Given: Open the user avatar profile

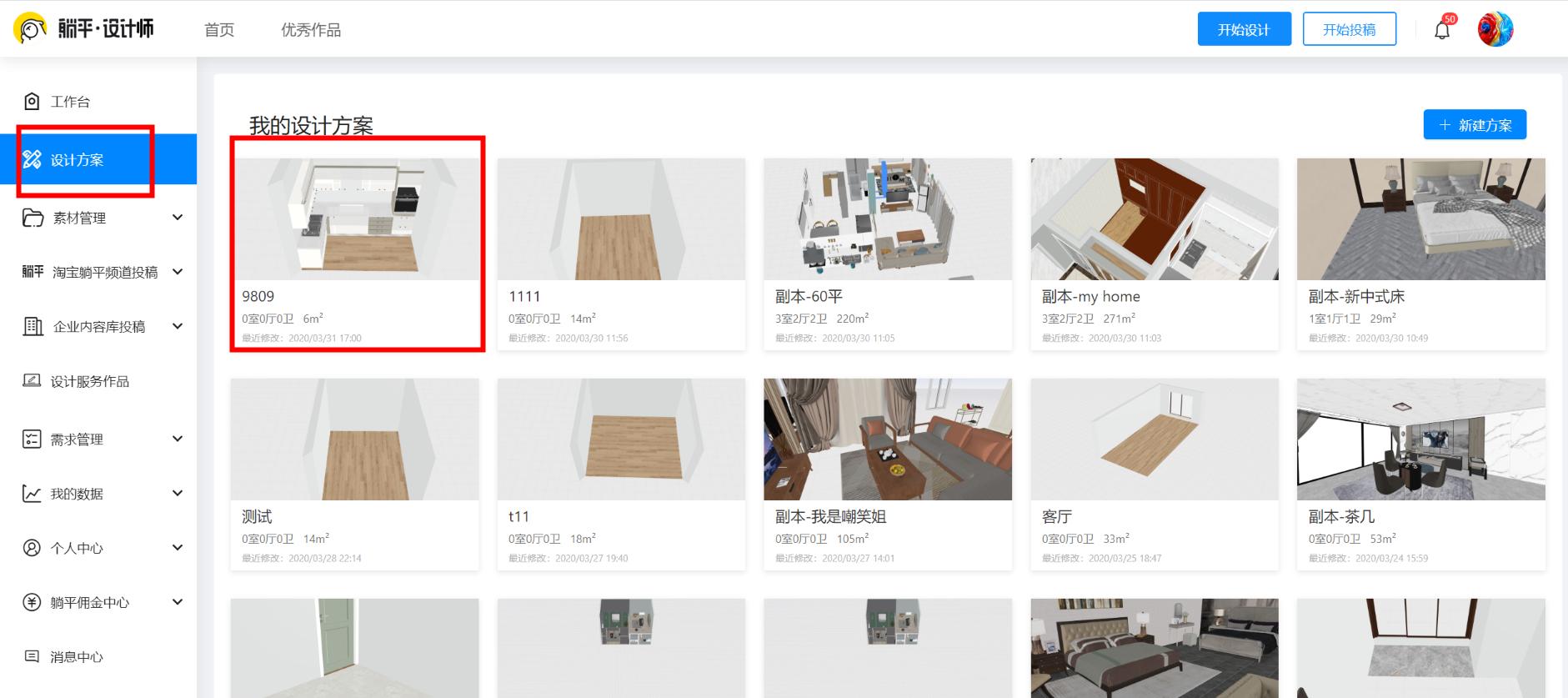Looking at the screenshot, I should 1495,29.
